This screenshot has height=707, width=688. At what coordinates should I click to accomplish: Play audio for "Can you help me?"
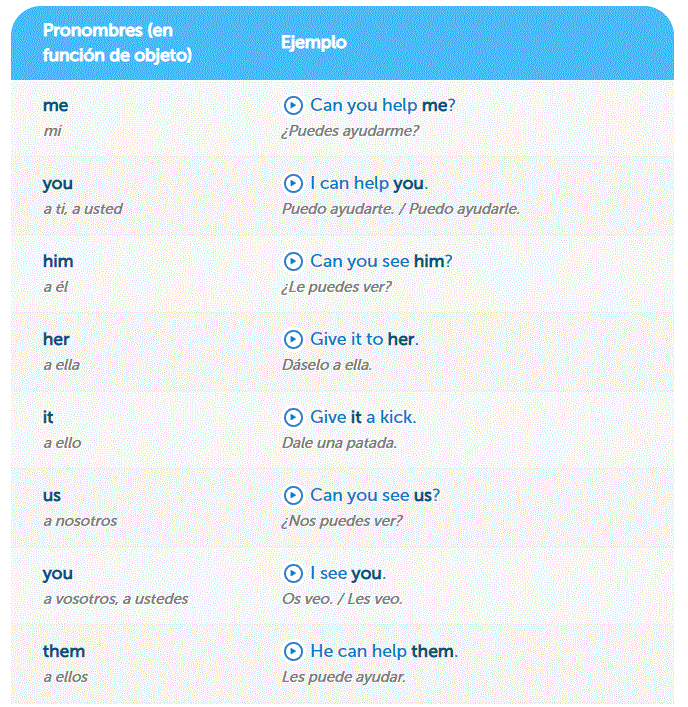[x=293, y=105]
